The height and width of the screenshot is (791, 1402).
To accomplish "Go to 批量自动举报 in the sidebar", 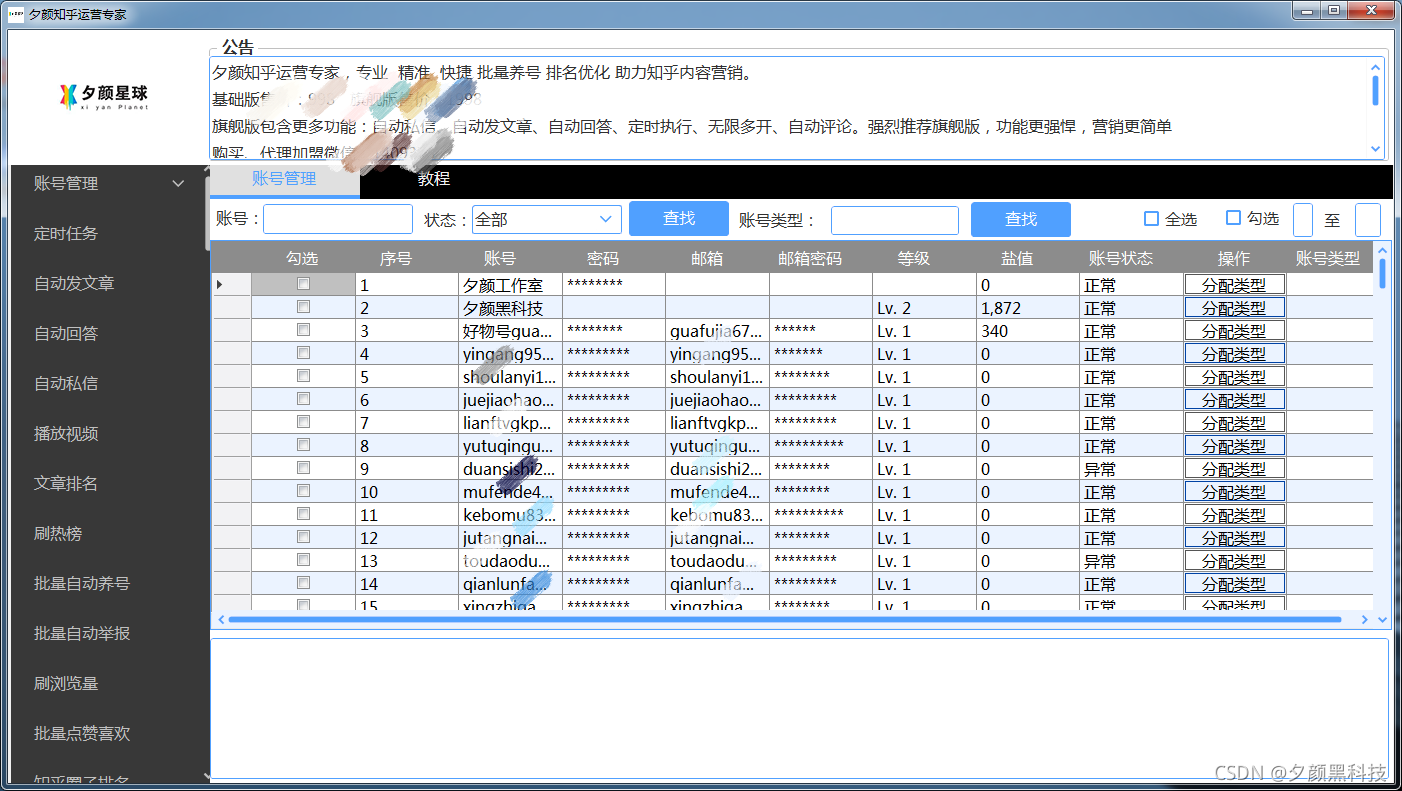I will pos(82,633).
